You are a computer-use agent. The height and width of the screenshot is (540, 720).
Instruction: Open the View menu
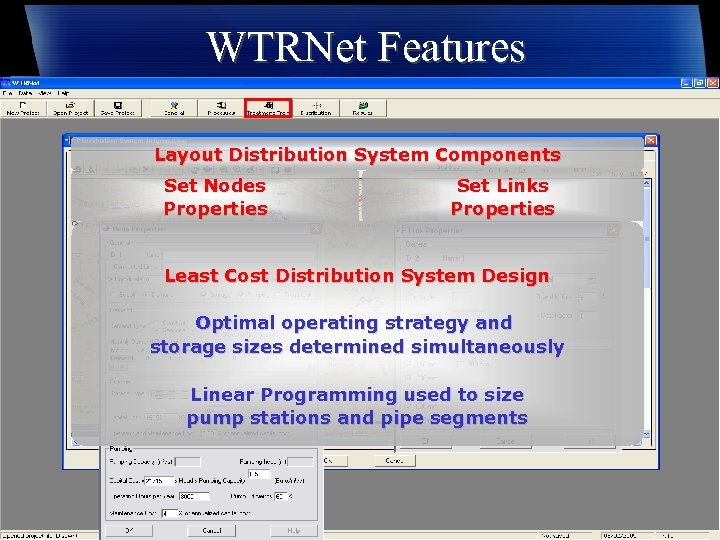point(45,93)
